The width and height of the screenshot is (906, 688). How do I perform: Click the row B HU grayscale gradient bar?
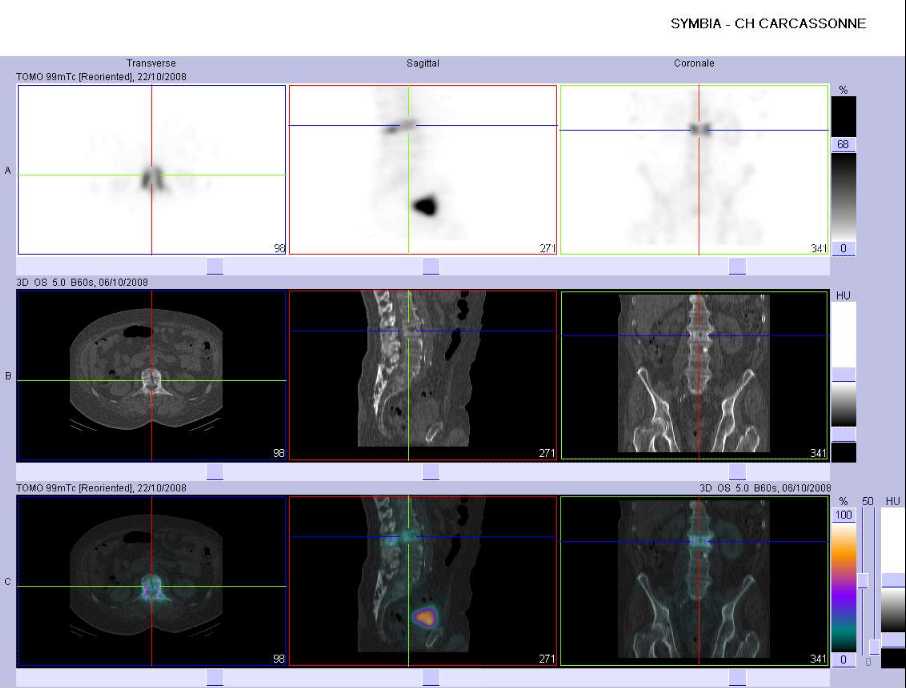pos(844,404)
